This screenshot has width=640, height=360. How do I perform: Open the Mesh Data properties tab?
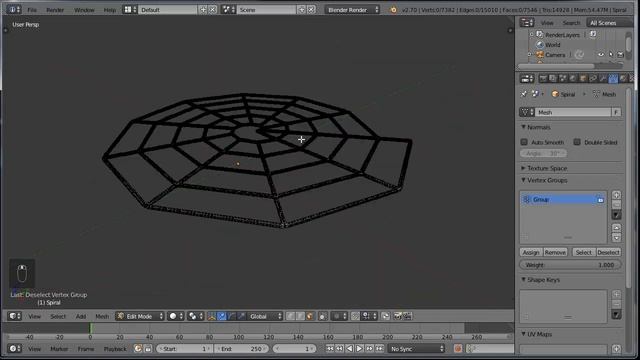click(613, 78)
